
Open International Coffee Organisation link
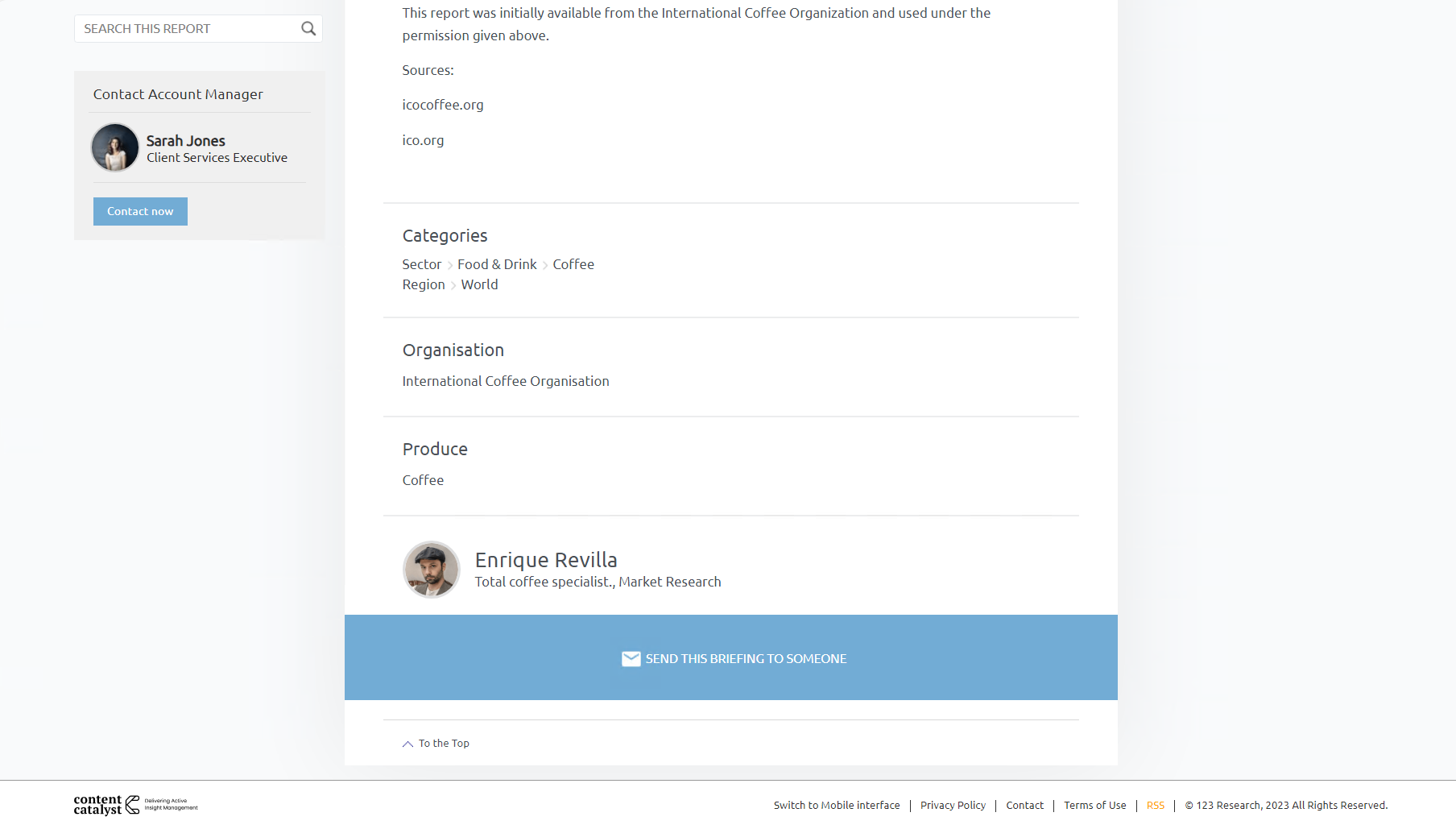point(506,381)
